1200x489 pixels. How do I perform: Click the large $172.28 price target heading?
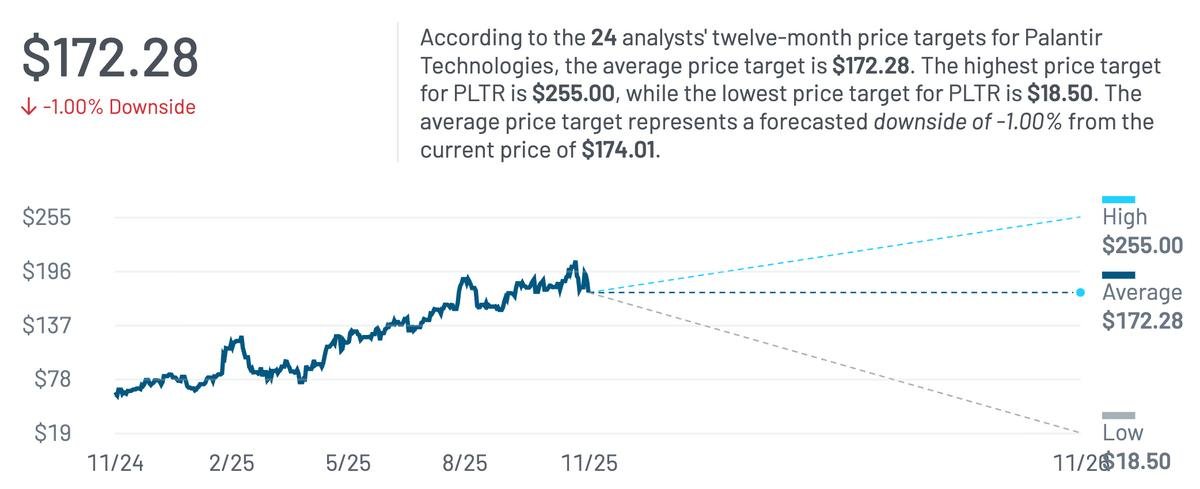pyautogui.click(x=110, y=57)
